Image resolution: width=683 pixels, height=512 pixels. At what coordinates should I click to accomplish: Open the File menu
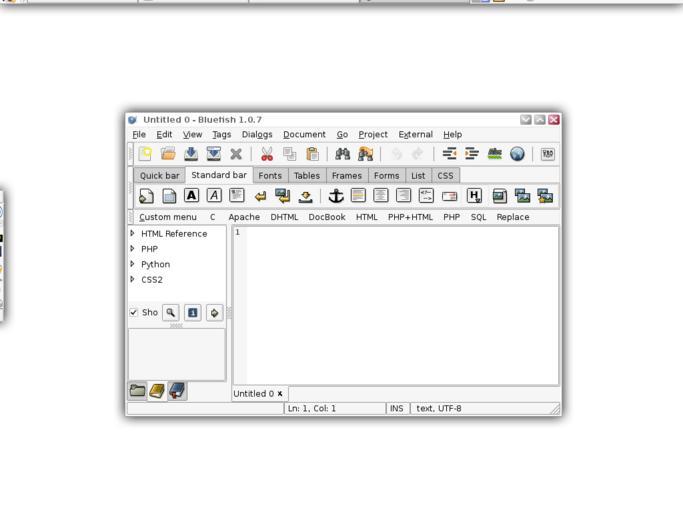[x=139, y=135]
